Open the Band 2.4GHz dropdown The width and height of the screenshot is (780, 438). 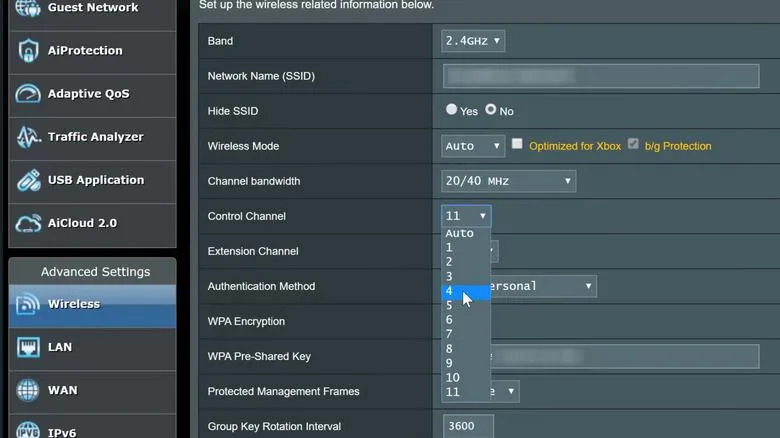click(x=473, y=41)
